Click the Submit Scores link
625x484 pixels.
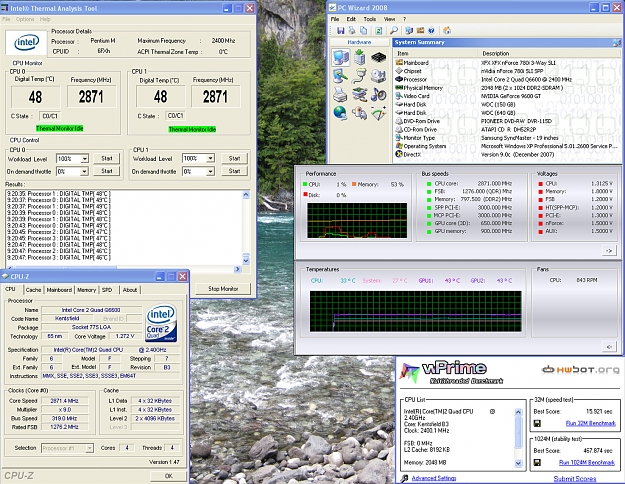575,478
